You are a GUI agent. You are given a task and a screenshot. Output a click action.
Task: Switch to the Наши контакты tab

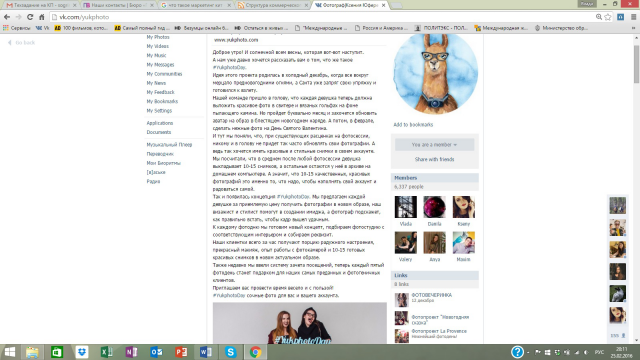click(118, 5)
